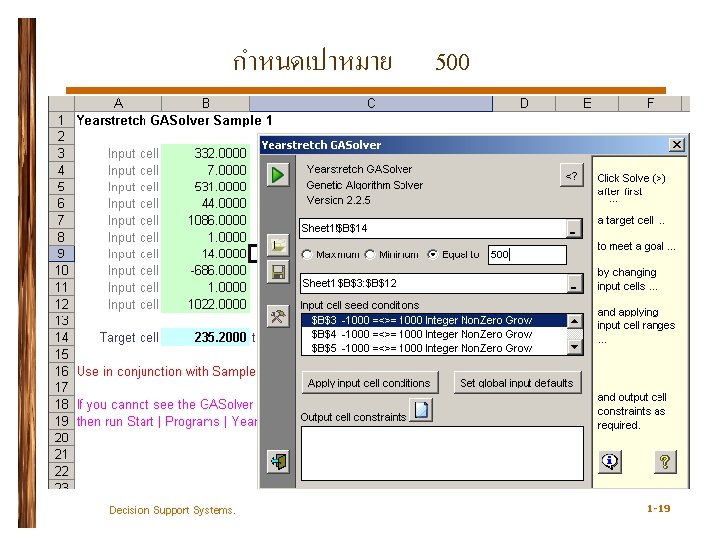Select $B$4 seed condition row
This screenshot has height=540, width=720.
pyautogui.click(x=434, y=334)
